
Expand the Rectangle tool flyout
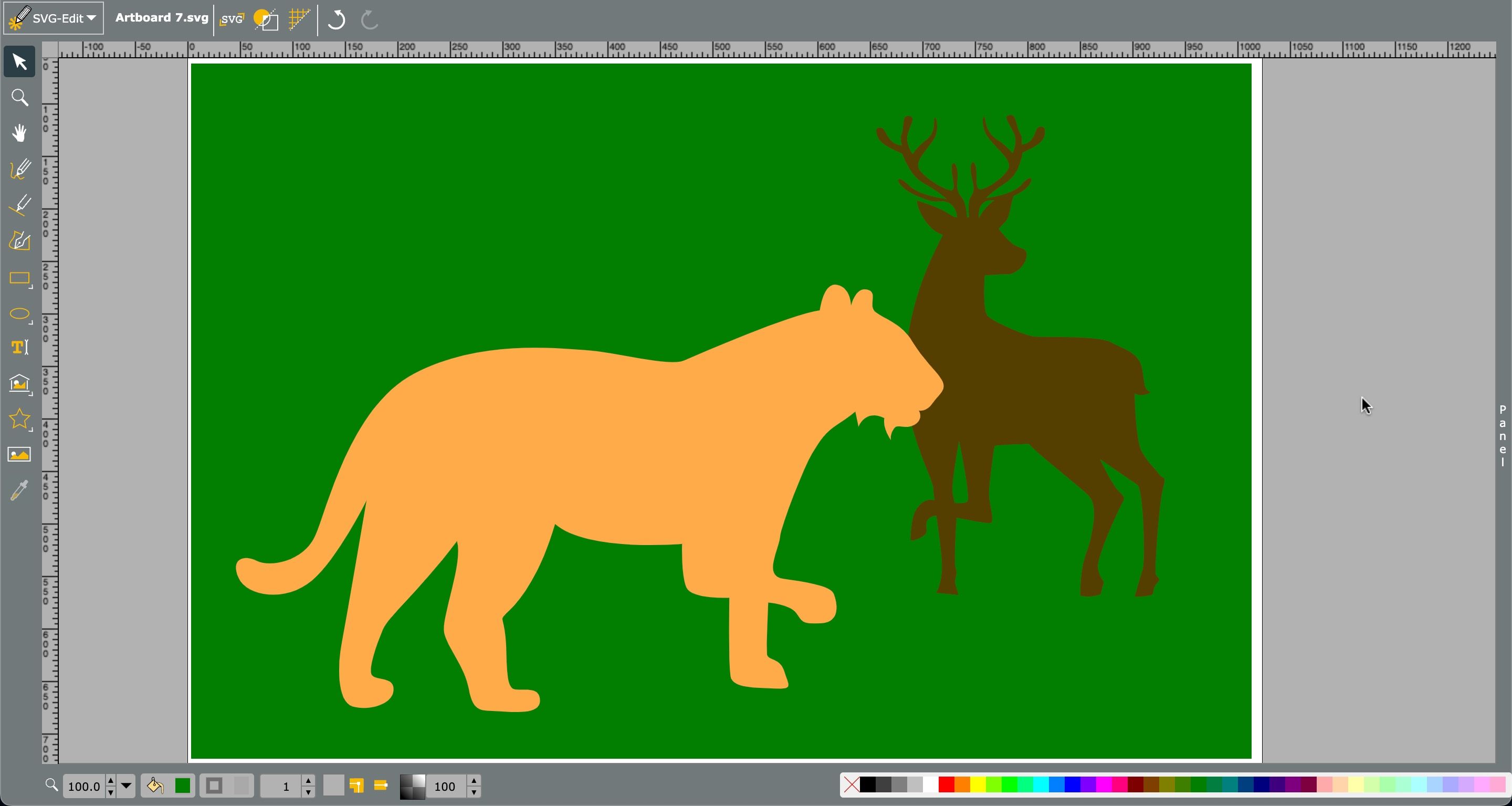[x=30, y=287]
